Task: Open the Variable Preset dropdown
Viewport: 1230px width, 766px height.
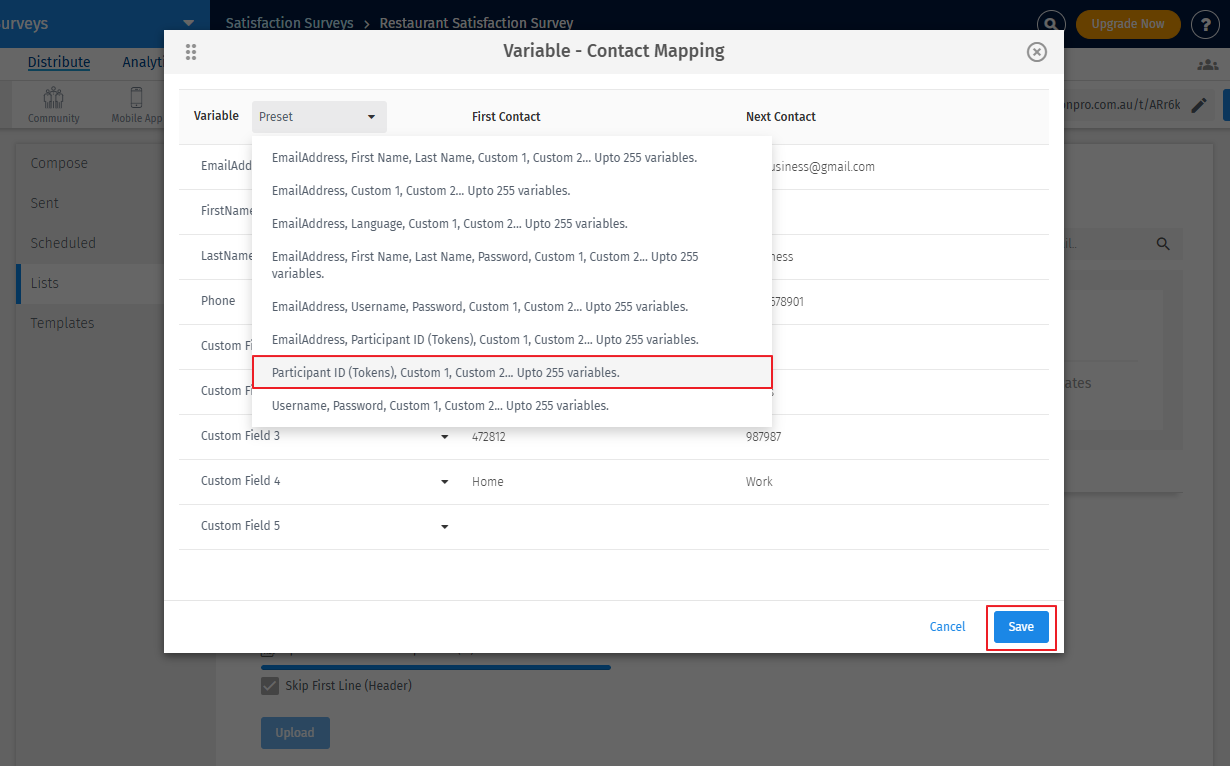Action: (x=319, y=117)
